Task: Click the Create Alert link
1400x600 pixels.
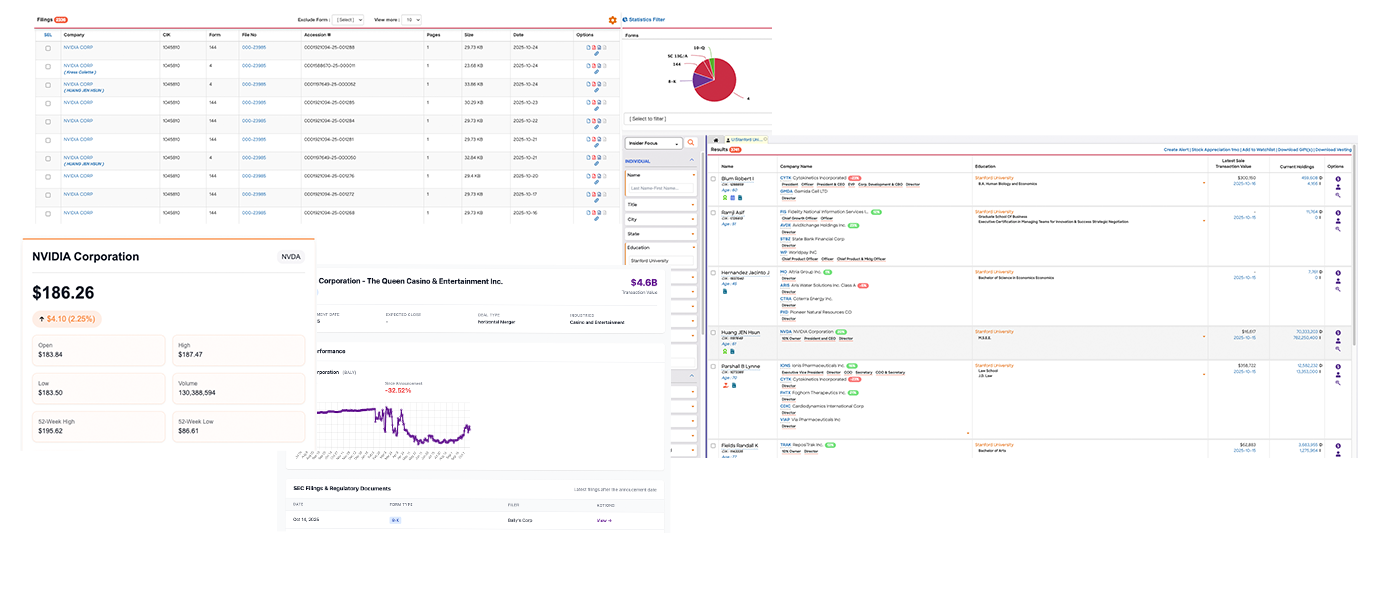Action: (x=1176, y=149)
